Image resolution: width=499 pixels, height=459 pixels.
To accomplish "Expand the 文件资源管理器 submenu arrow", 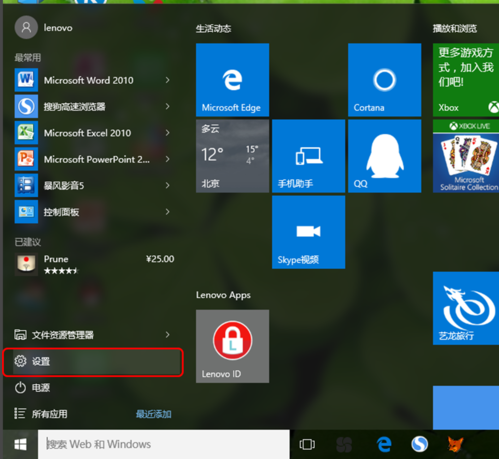I will (x=168, y=335).
